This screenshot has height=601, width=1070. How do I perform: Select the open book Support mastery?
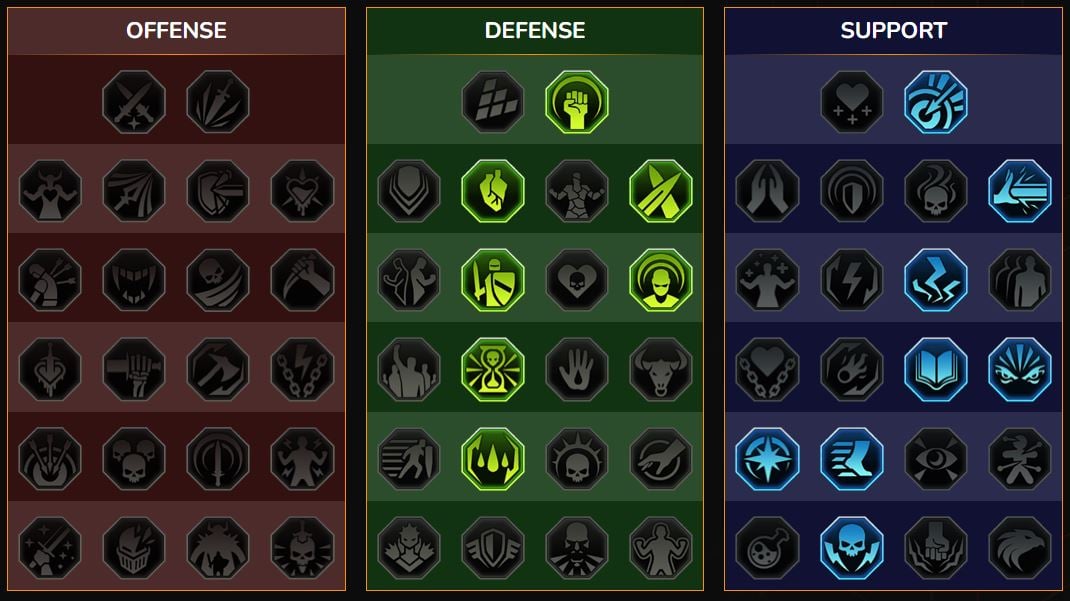point(936,369)
